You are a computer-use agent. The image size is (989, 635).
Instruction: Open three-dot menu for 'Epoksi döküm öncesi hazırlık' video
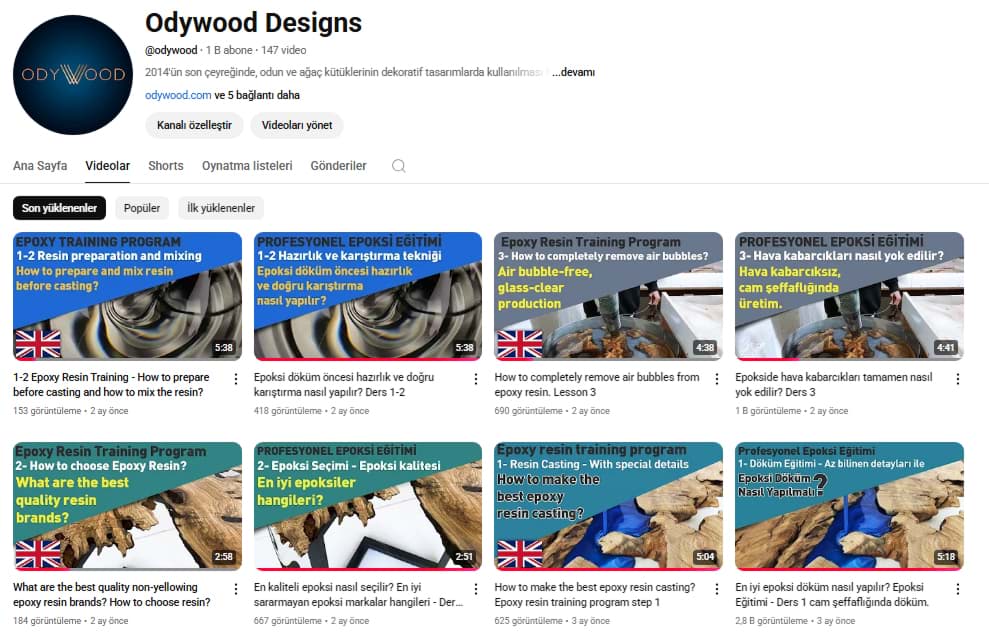(x=476, y=378)
